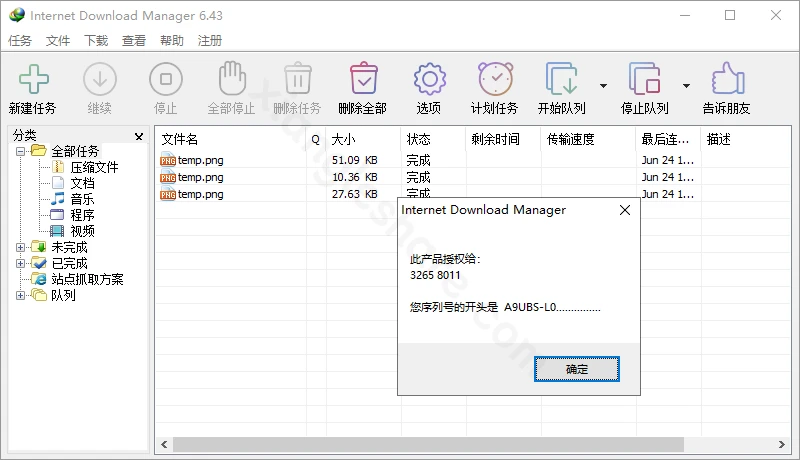Open the 注册 menu
This screenshot has width=800, height=460.
pos(210,40)
